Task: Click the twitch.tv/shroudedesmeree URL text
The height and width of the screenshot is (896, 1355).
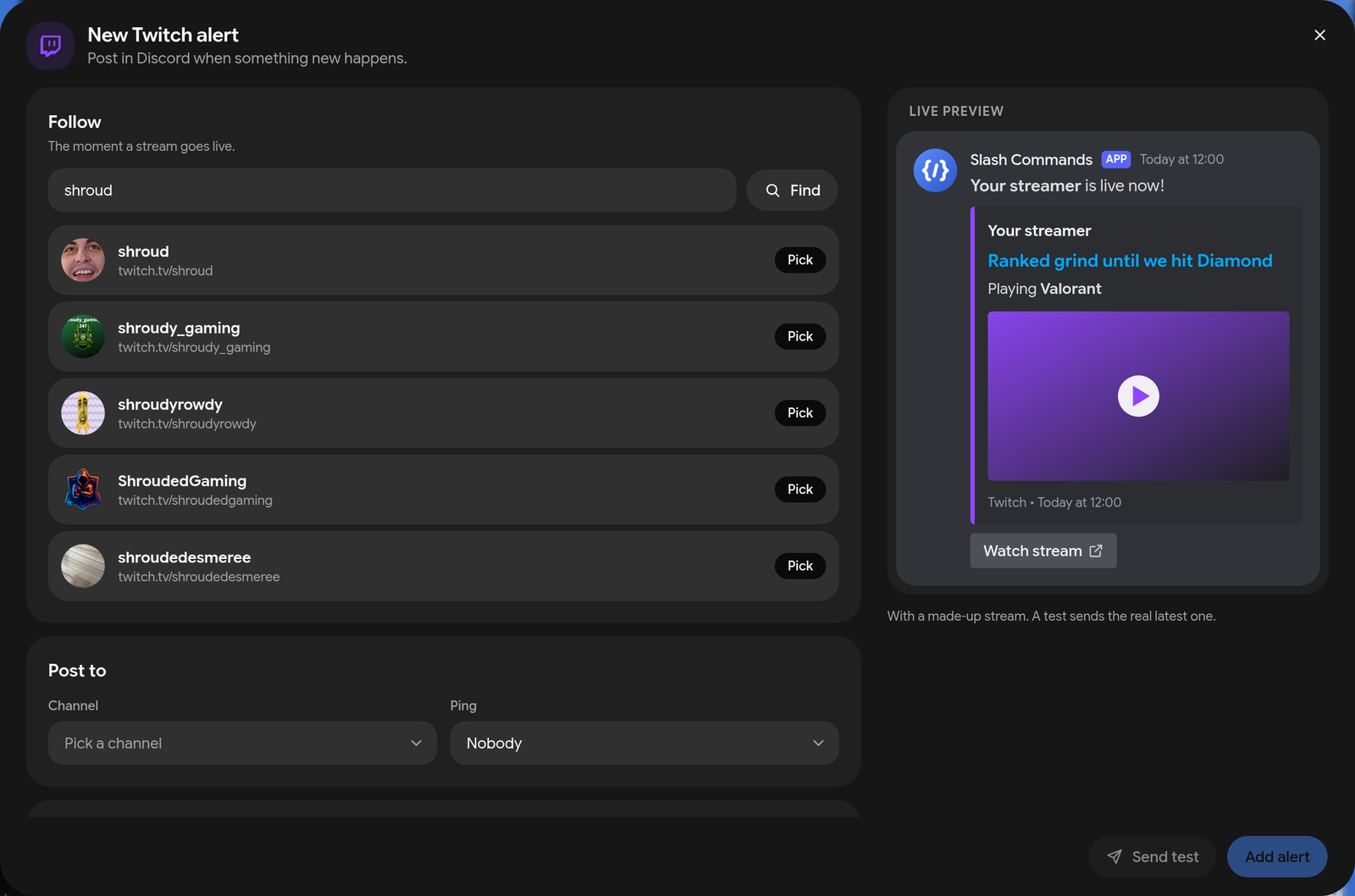Action: pos(198,577)
